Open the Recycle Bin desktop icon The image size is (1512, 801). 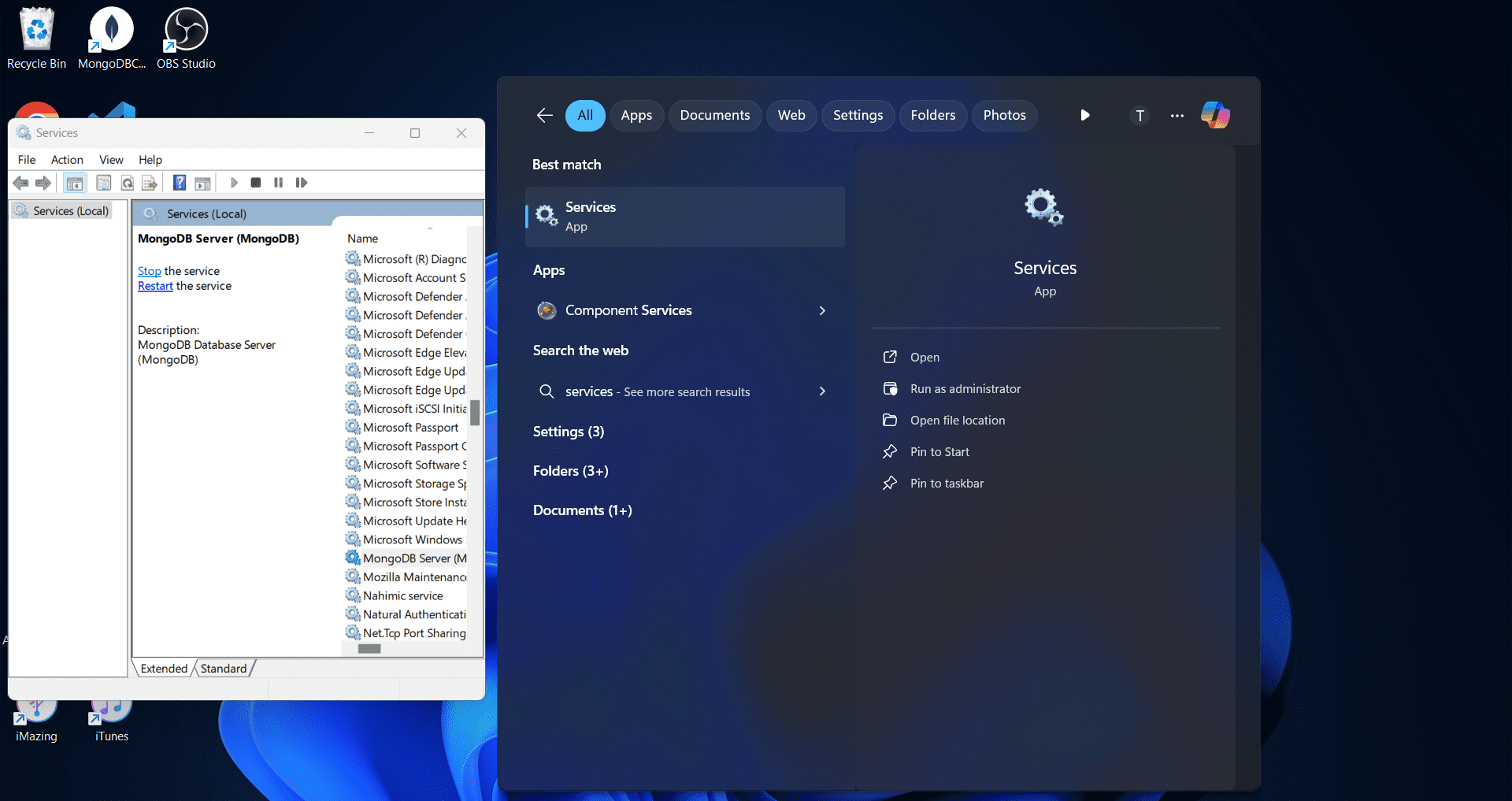click(36, 38)
